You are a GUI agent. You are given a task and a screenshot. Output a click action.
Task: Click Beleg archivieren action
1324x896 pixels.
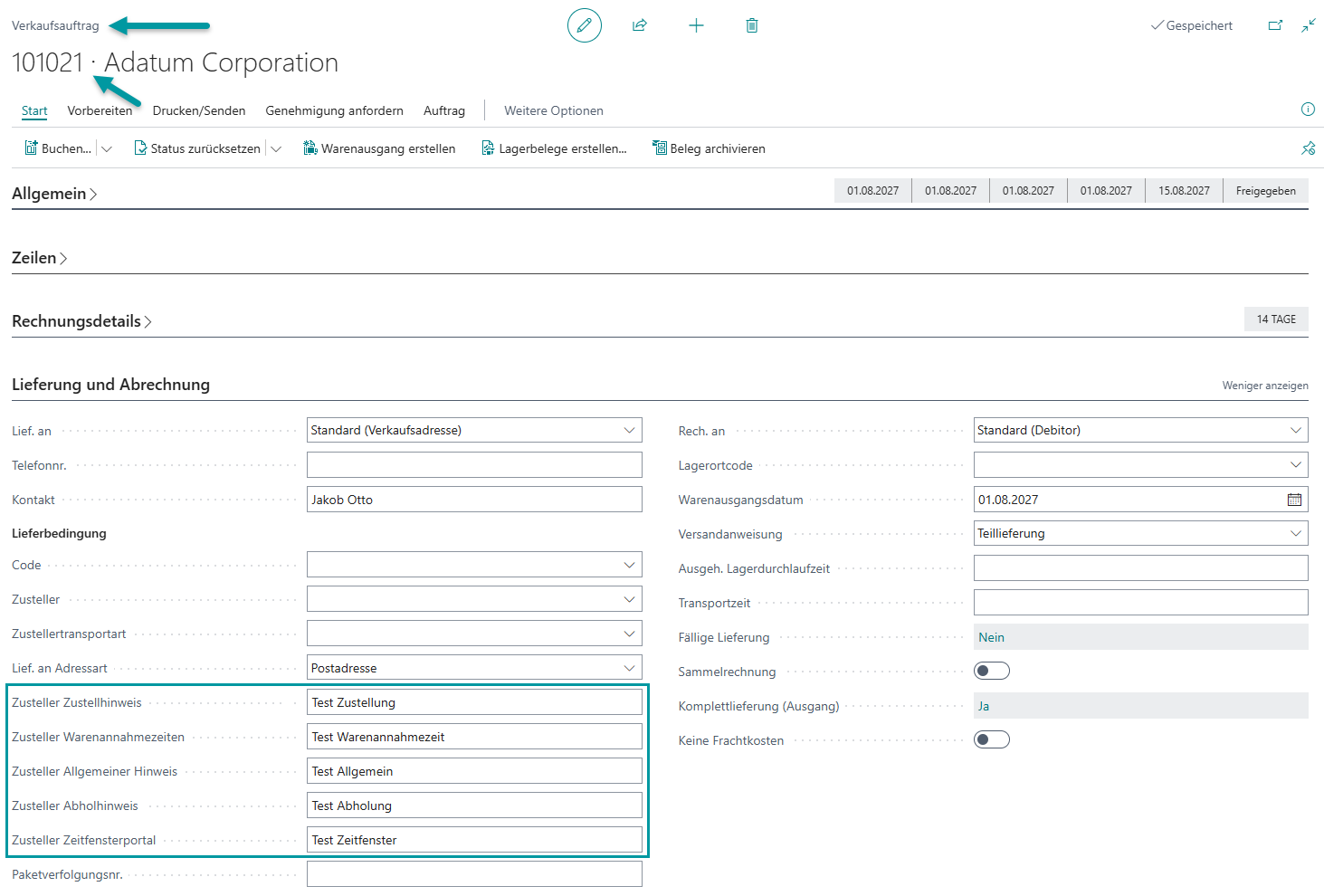pyautogui.click(x=709, y=148)
